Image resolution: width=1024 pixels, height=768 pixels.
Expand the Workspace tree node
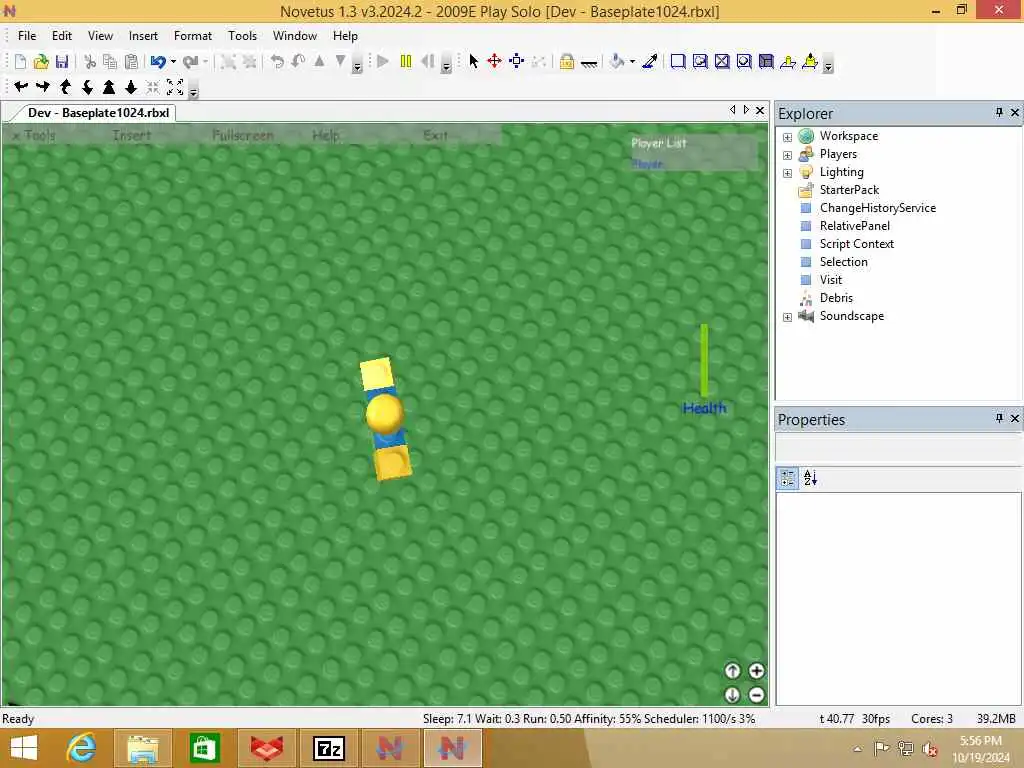[x=788, y=137]
